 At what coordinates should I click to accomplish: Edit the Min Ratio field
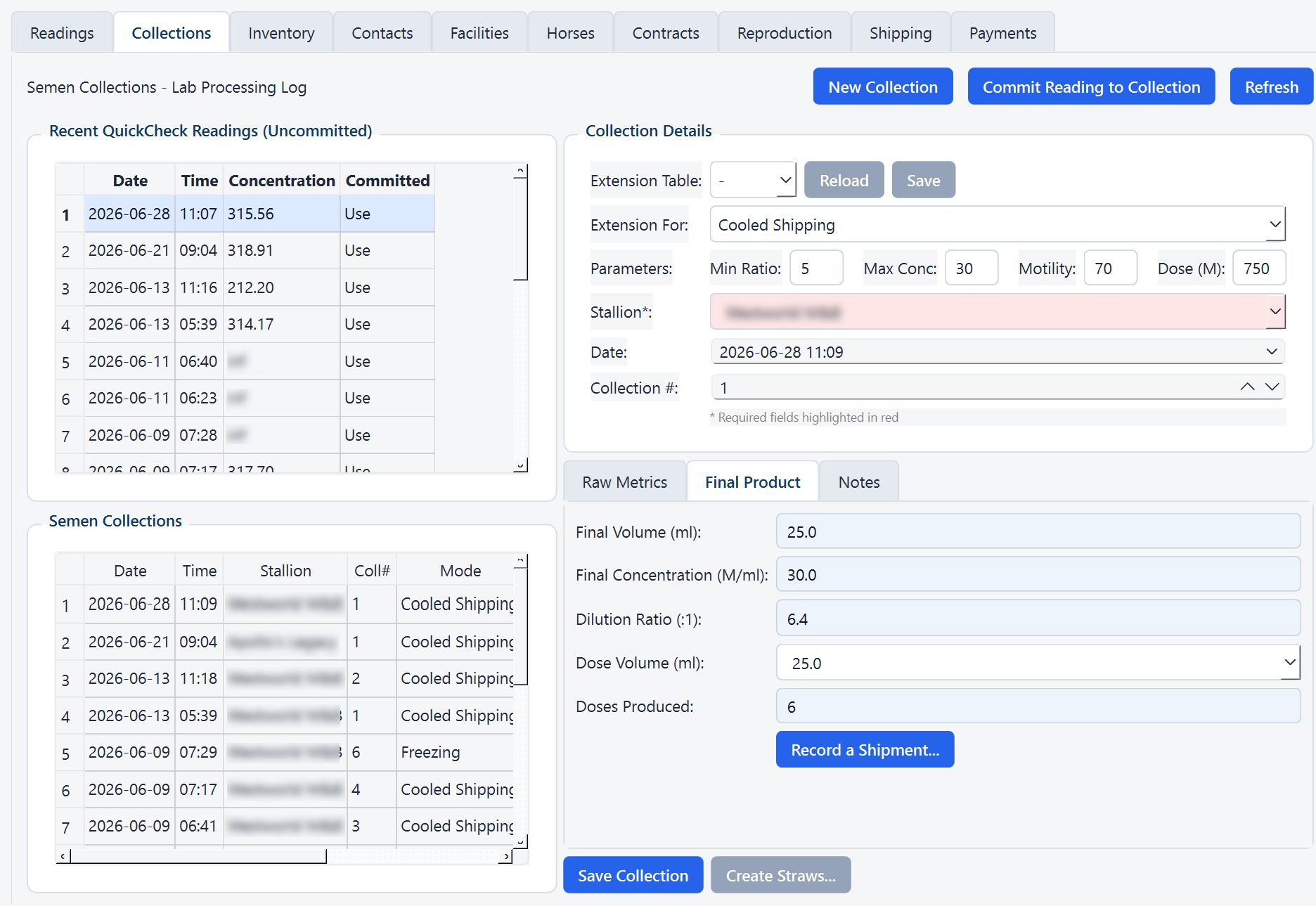point(816,268)
